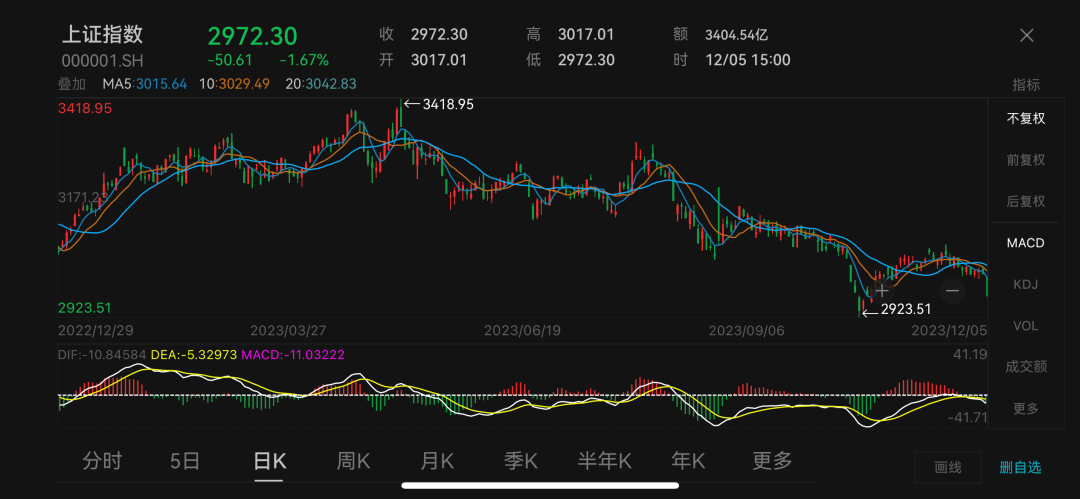1080x499 pixels.
Task: Tap the percentage change -1.67%
Action: tap(304, 60)
